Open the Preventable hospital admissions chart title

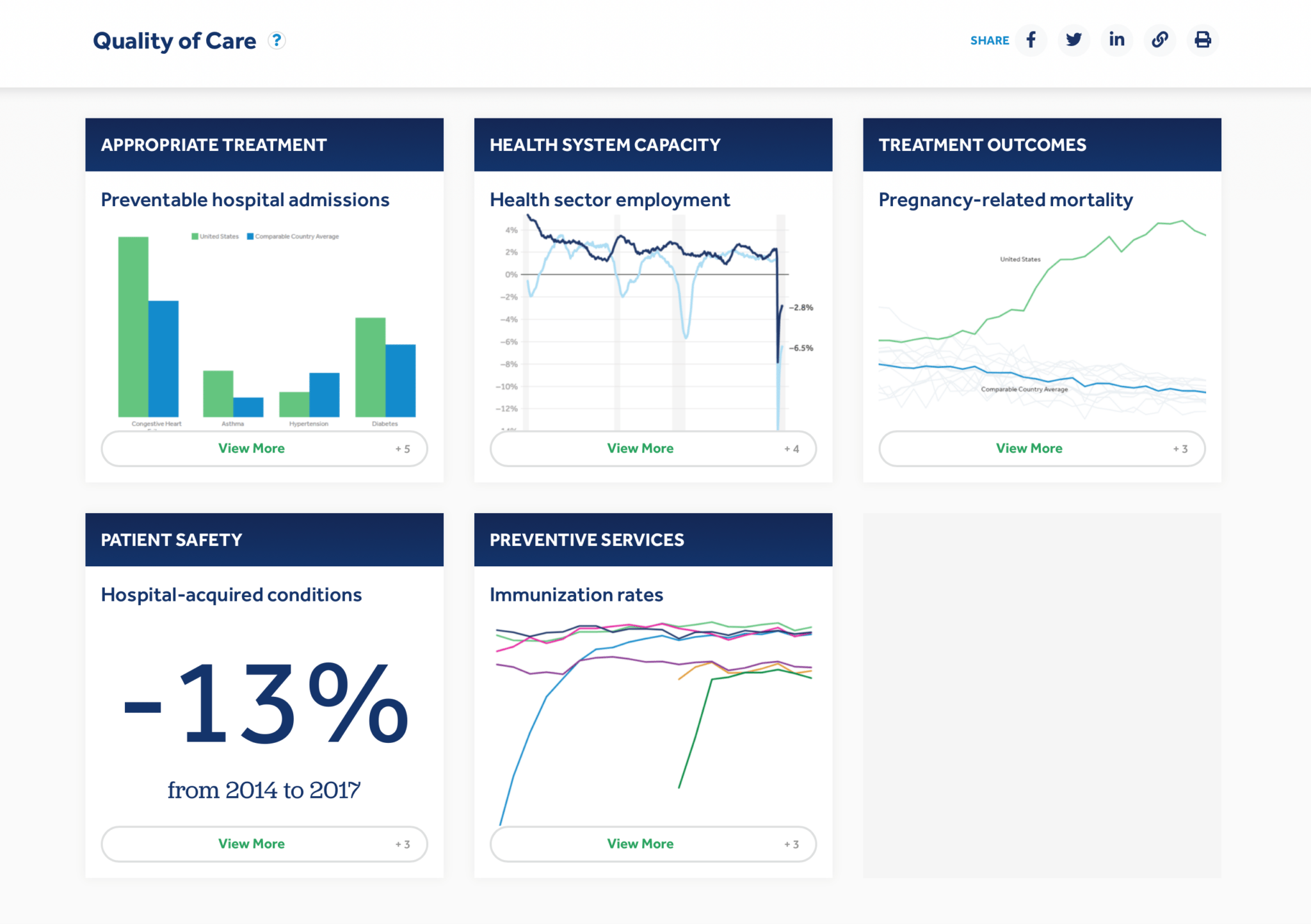point(245,200)
